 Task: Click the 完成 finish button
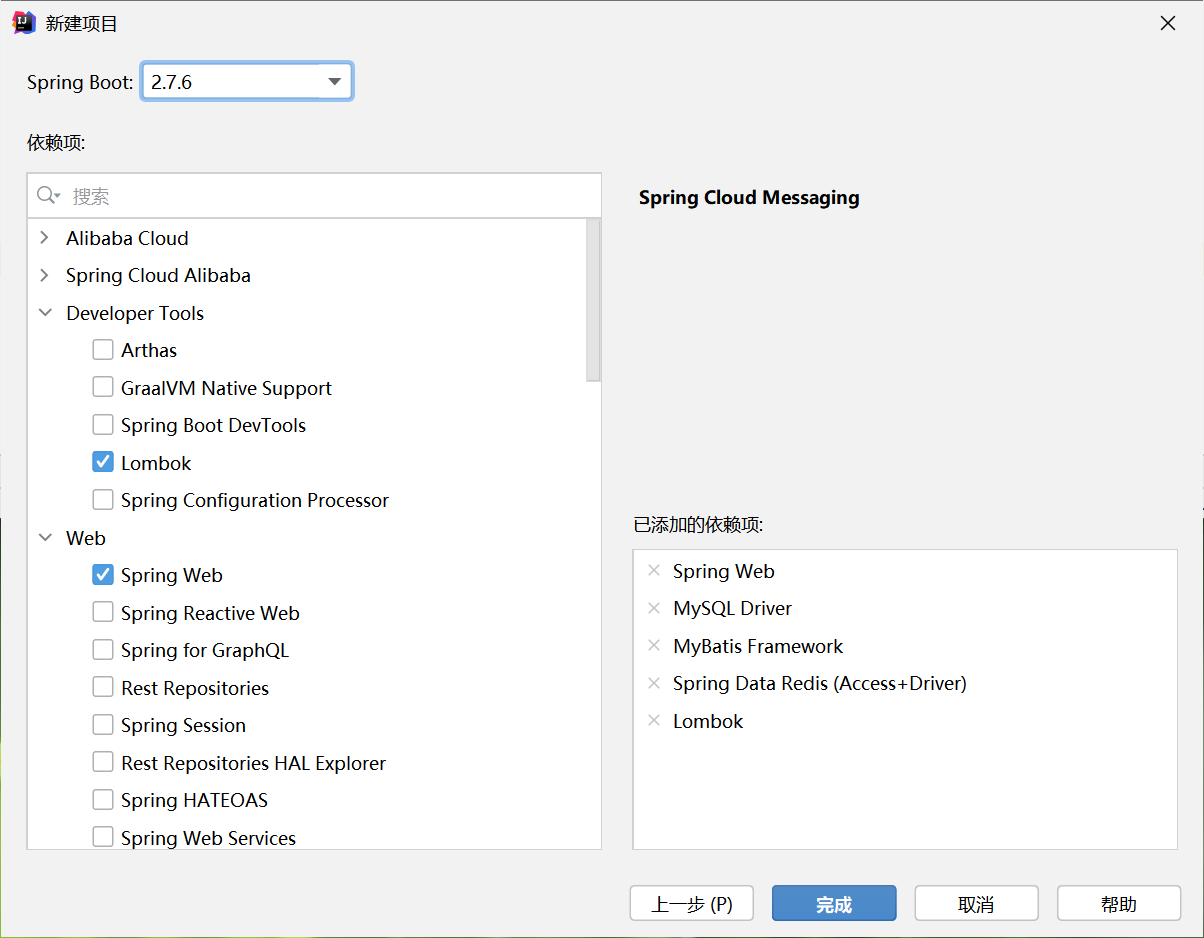[834, 904]
